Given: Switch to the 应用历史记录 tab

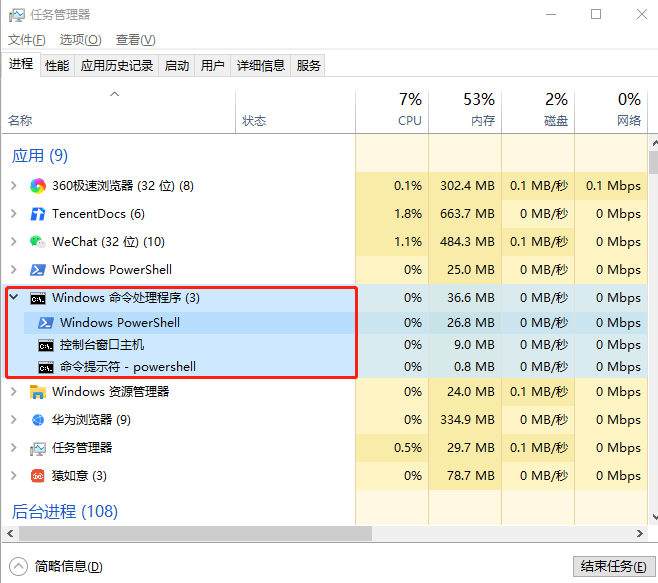Looking at the screenshot, I should [117, 65].
